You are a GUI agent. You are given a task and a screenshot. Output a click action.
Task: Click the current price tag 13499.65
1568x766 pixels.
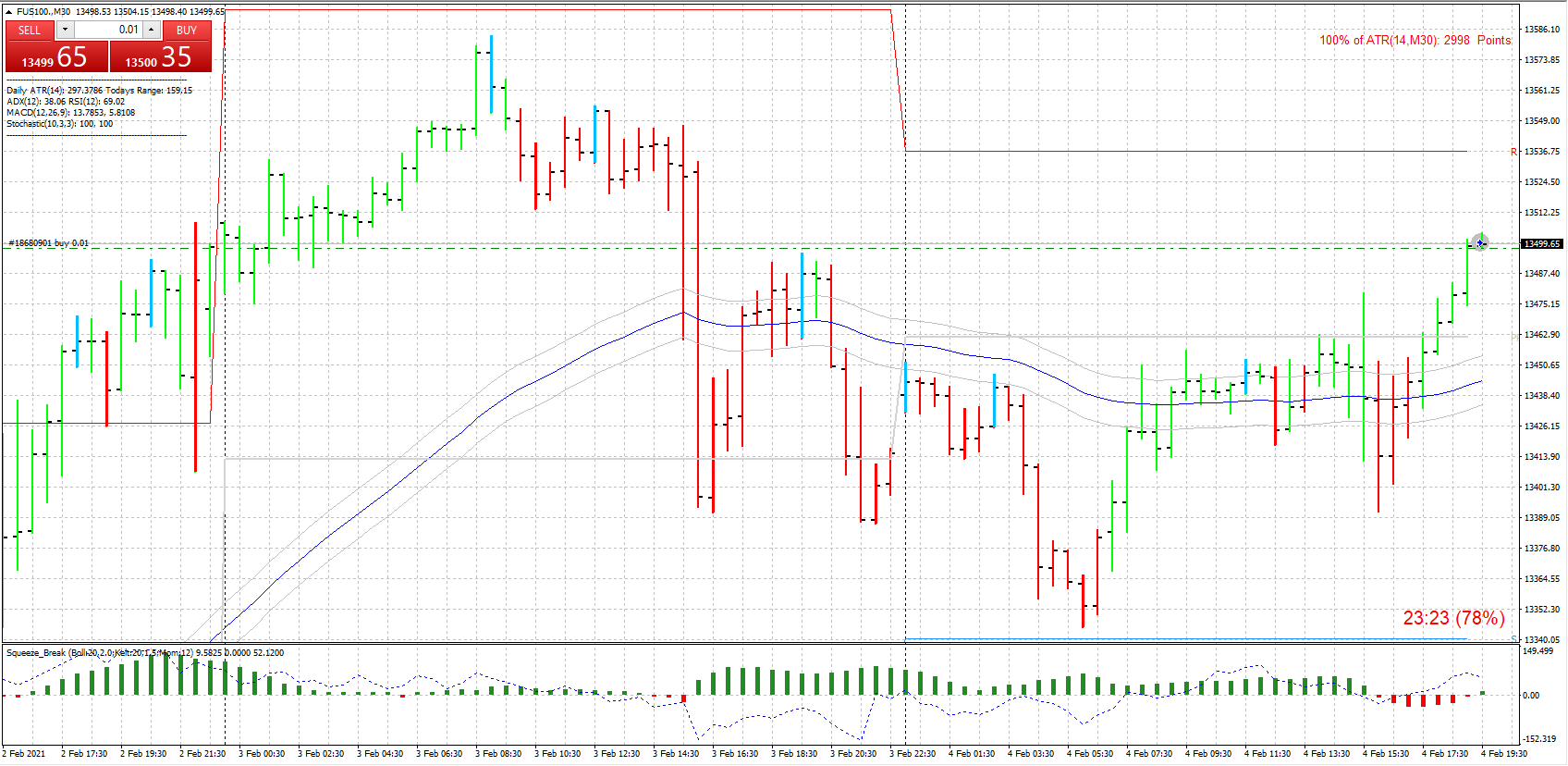click(x=1542, y=243)
